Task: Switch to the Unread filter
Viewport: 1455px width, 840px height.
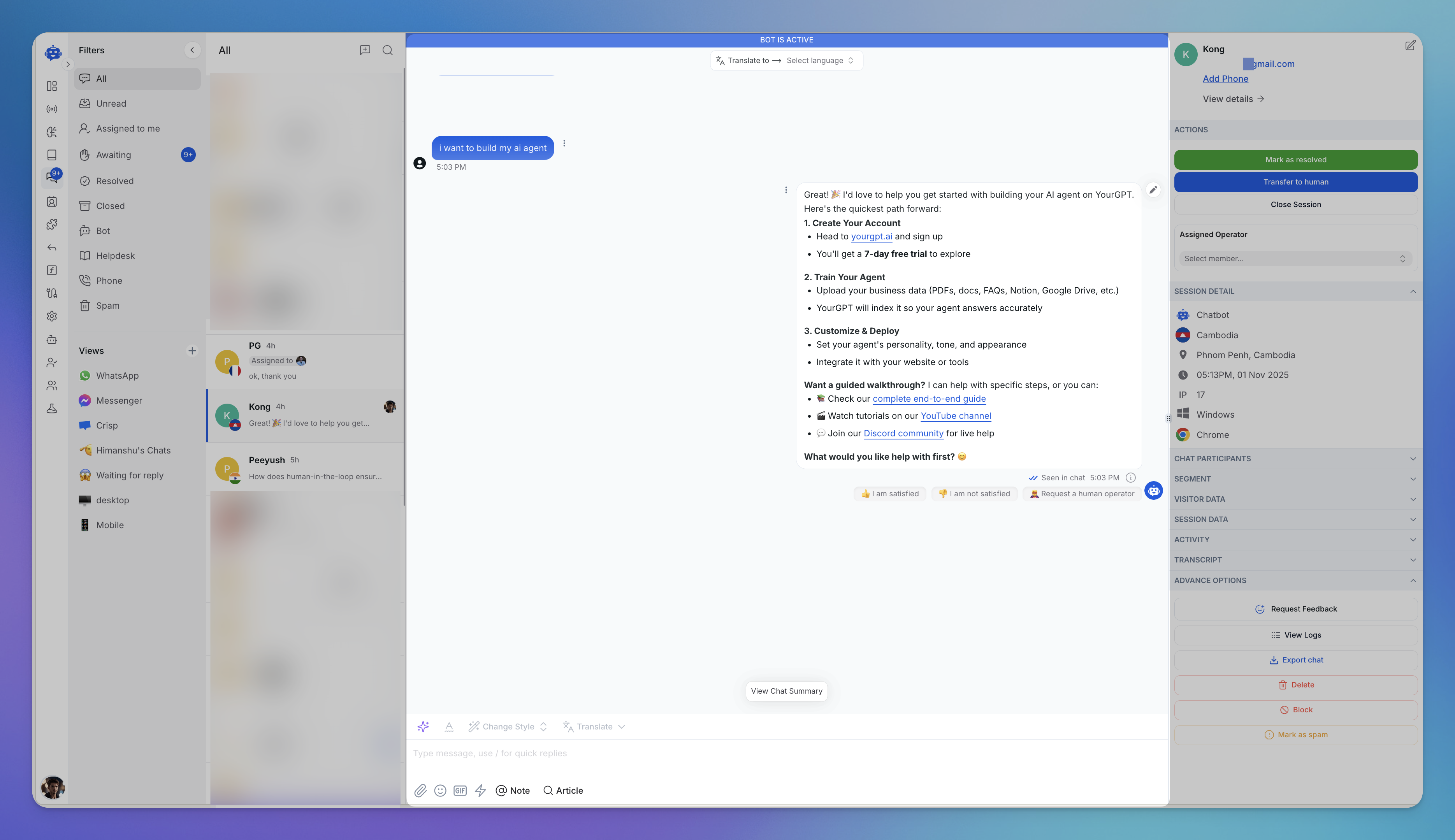Action: coord(111,103)
